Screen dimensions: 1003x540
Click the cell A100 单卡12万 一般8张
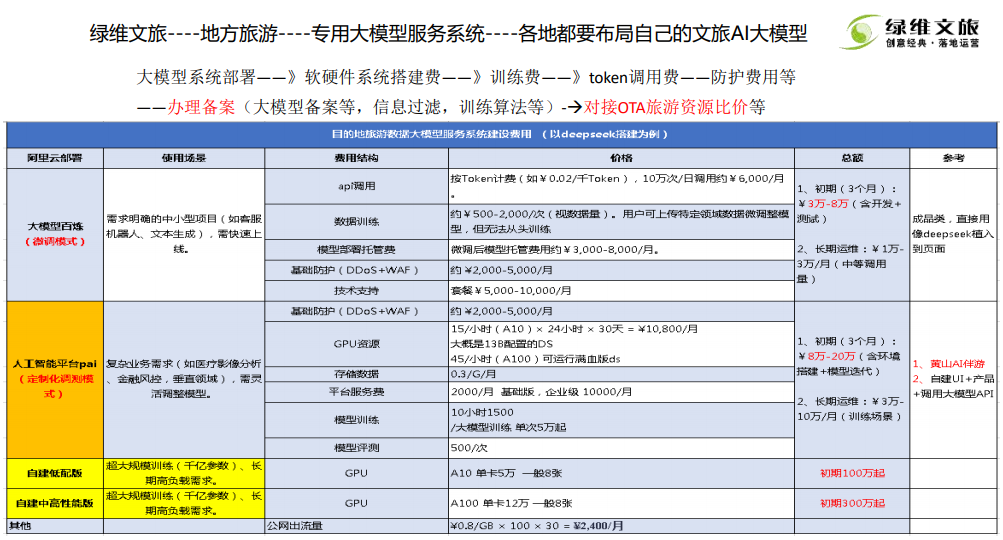tap(621, 504)
